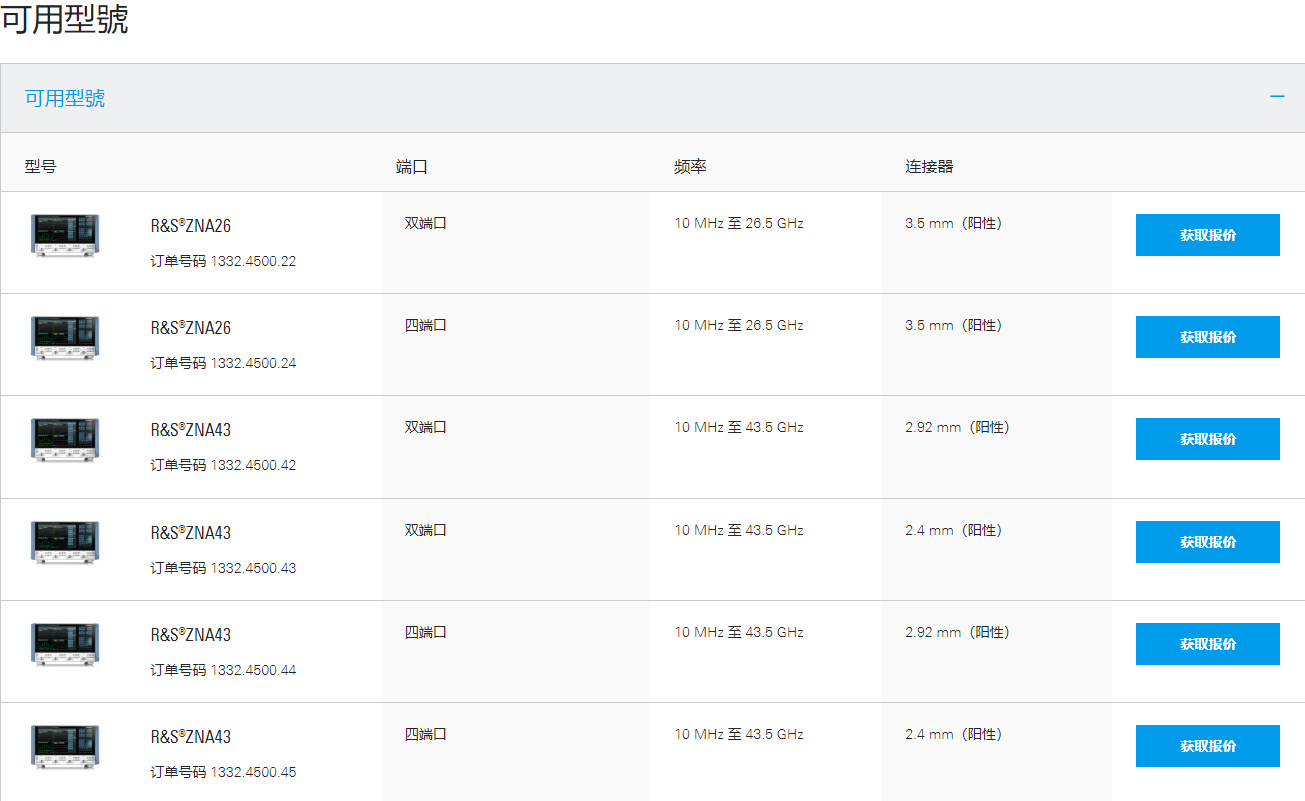Request 获取报价 for ZNA43 order 1332.4500.42
Image resolution: width=1305 pixels, height=801 pixels.
point(1207,439)
